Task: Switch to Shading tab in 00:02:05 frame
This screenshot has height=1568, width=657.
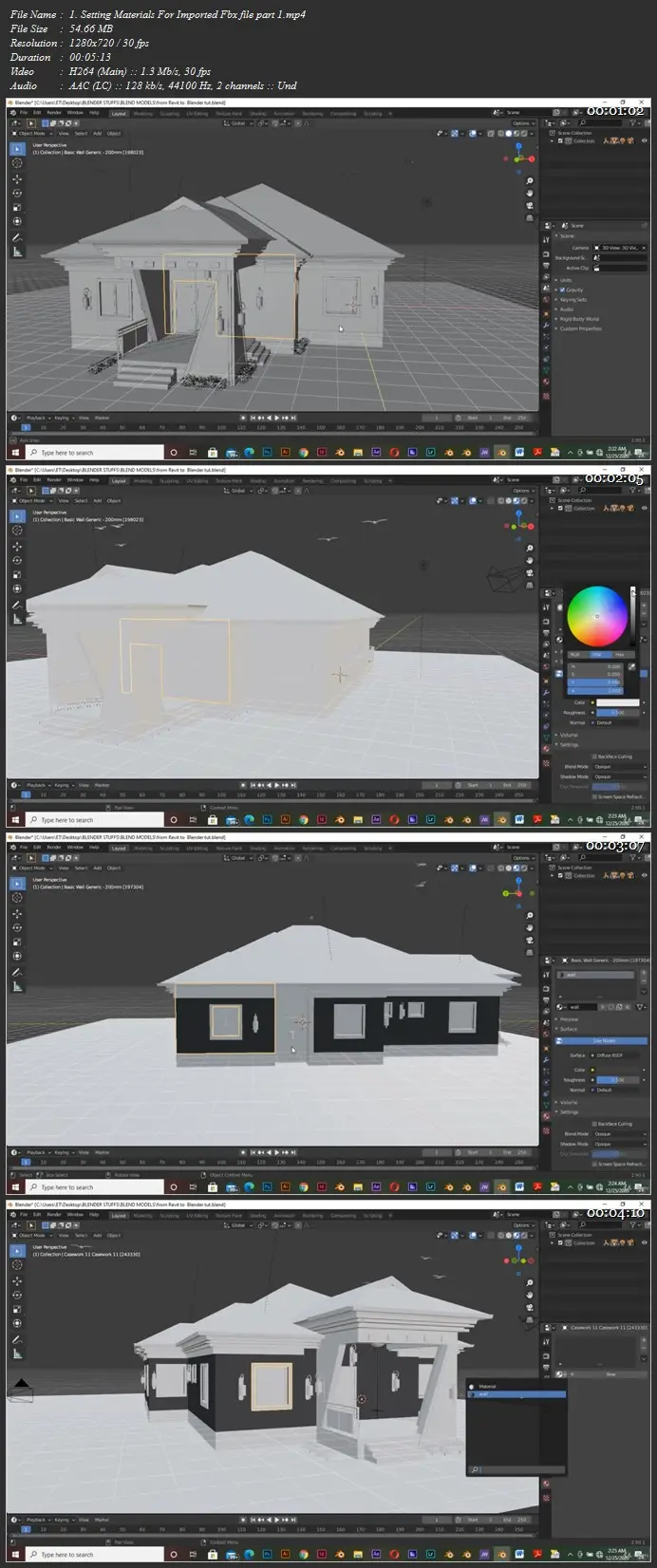Action: click(257, 480)
